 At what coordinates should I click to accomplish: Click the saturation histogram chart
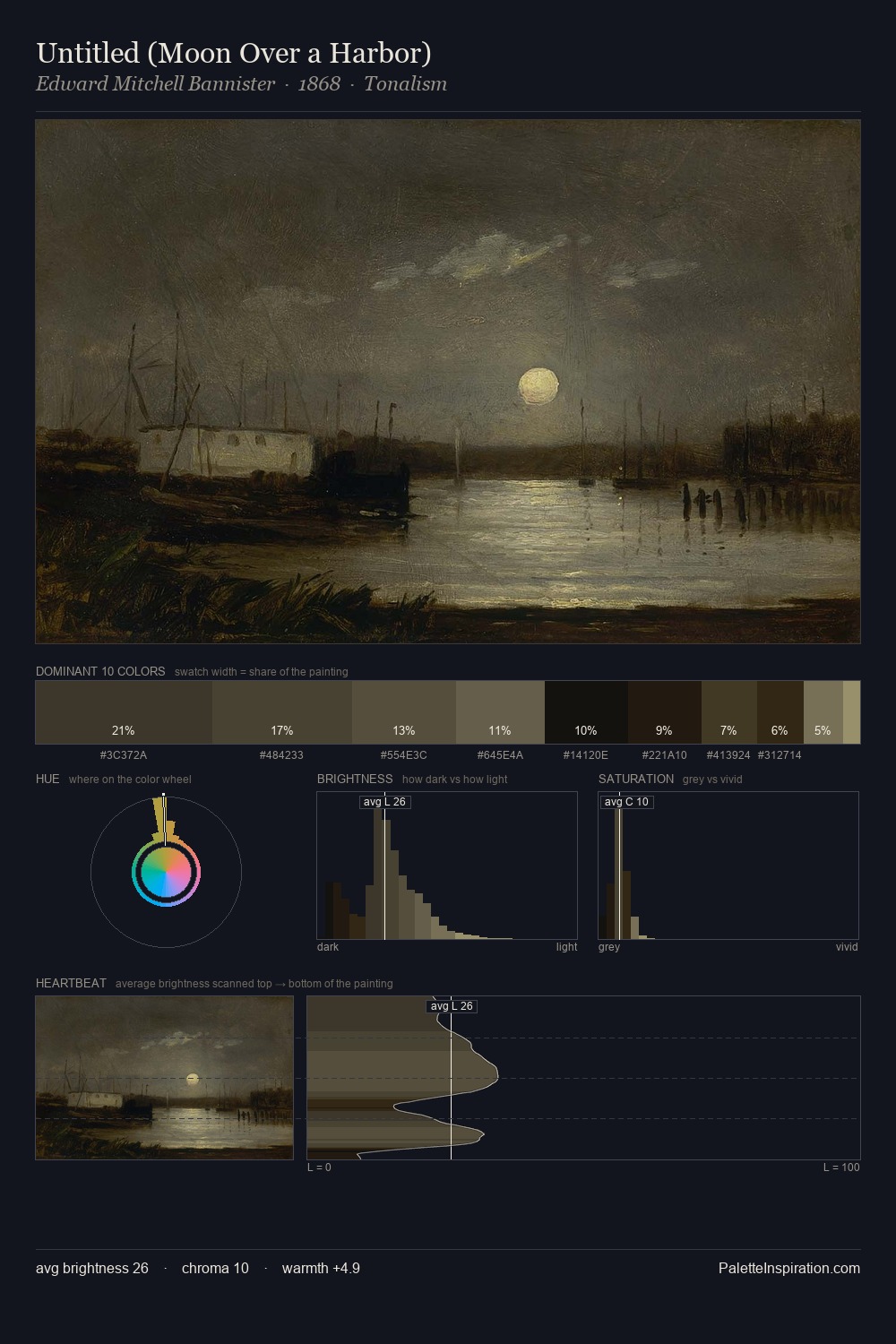point(728,866)
